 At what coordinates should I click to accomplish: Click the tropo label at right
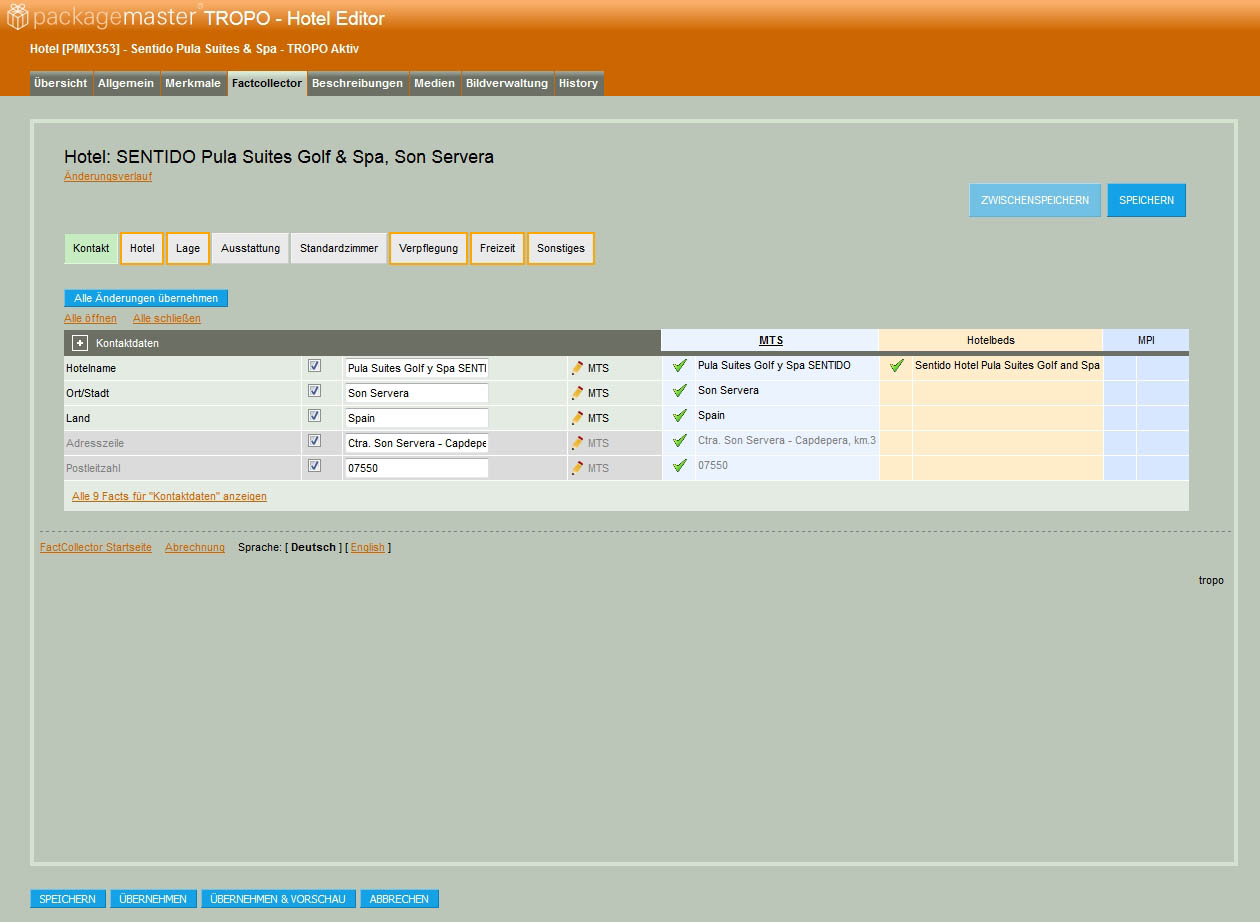(1211, 580)
